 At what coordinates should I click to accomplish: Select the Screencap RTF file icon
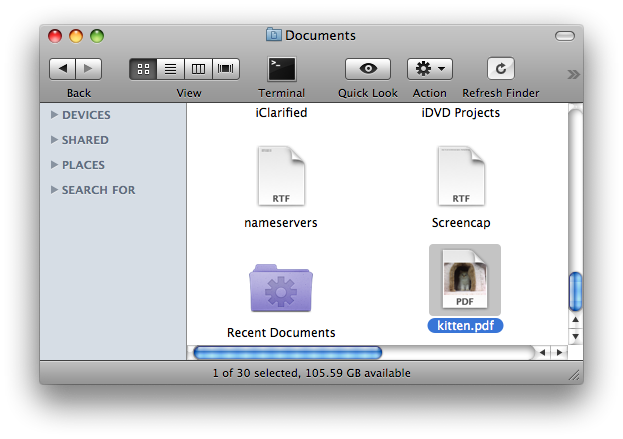tap(461, 176)
